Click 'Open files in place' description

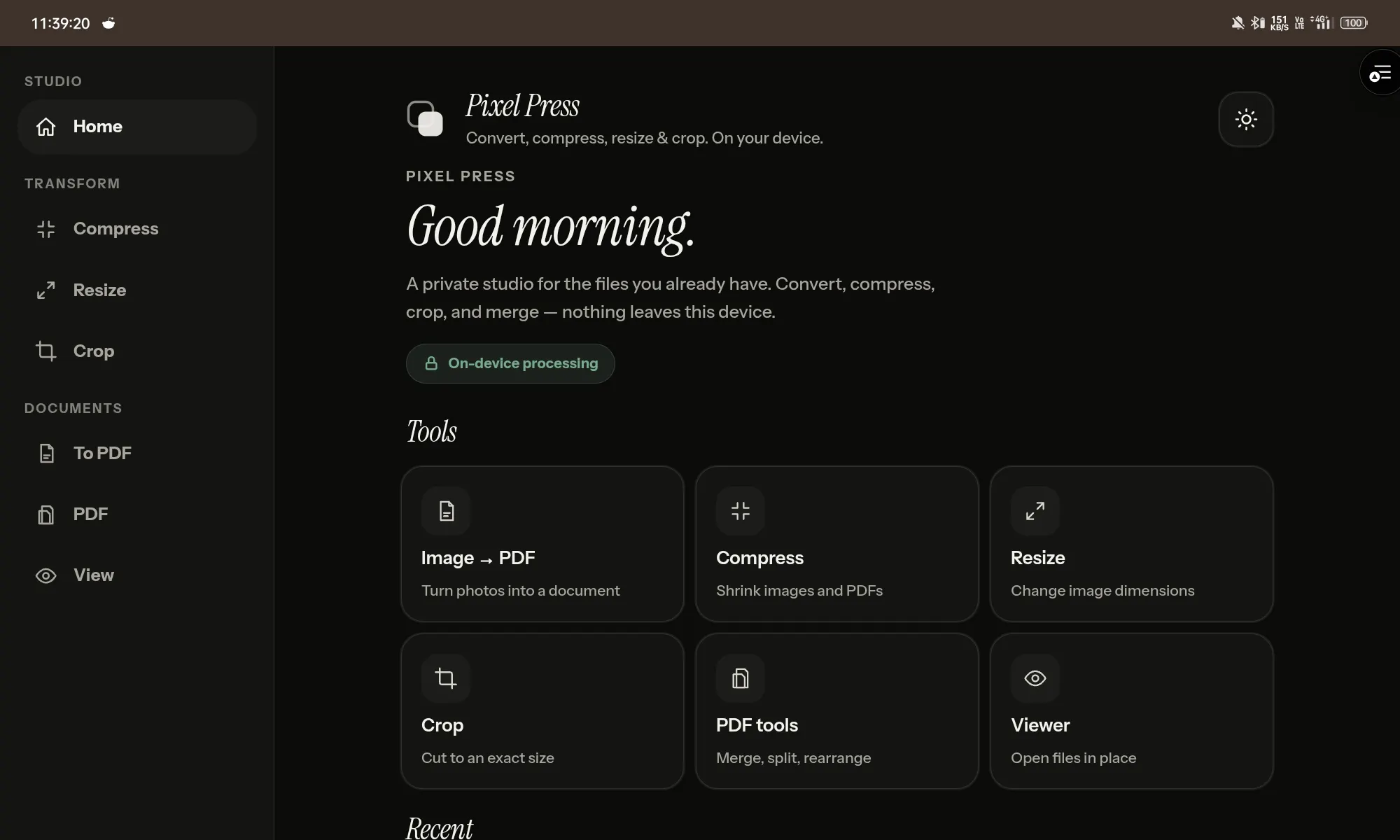1074,758
